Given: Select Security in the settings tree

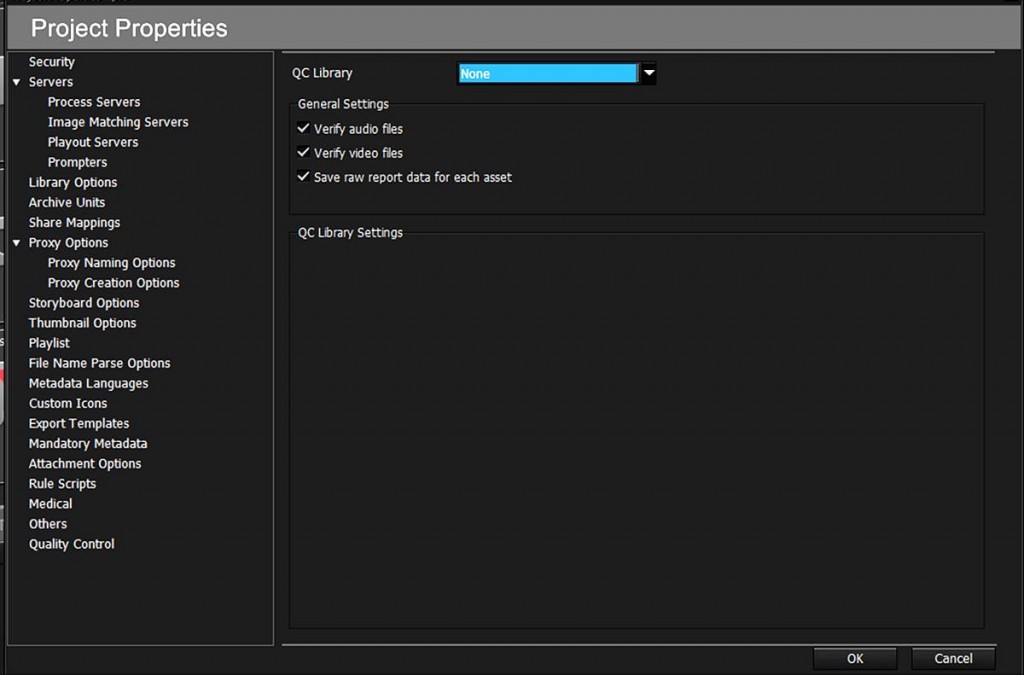Looking at the screenshot, I should [x=52, y=62].
